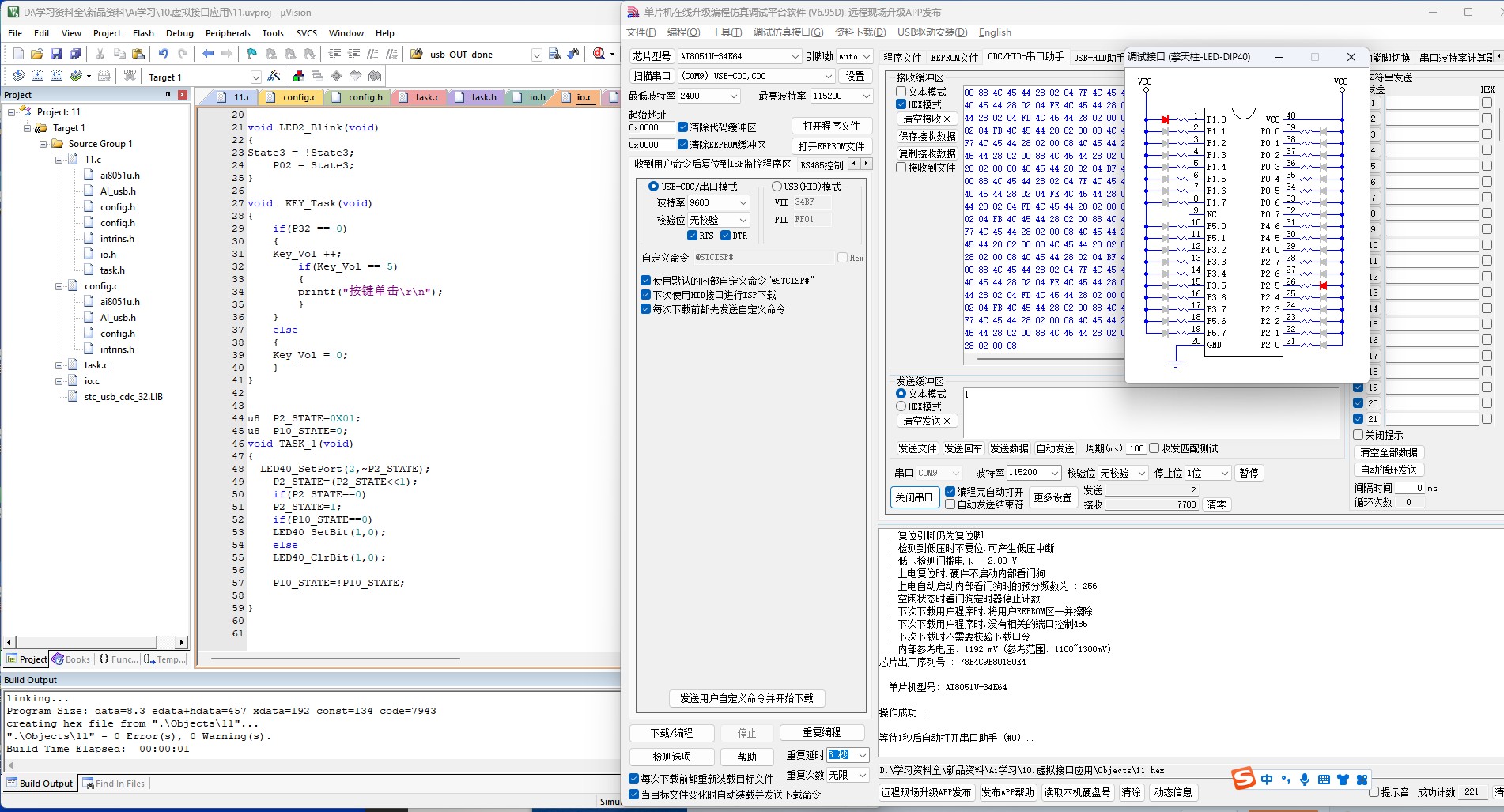Click the Cut scissors icon
Screen dimensions: 1504x812
tap(100, 54)
